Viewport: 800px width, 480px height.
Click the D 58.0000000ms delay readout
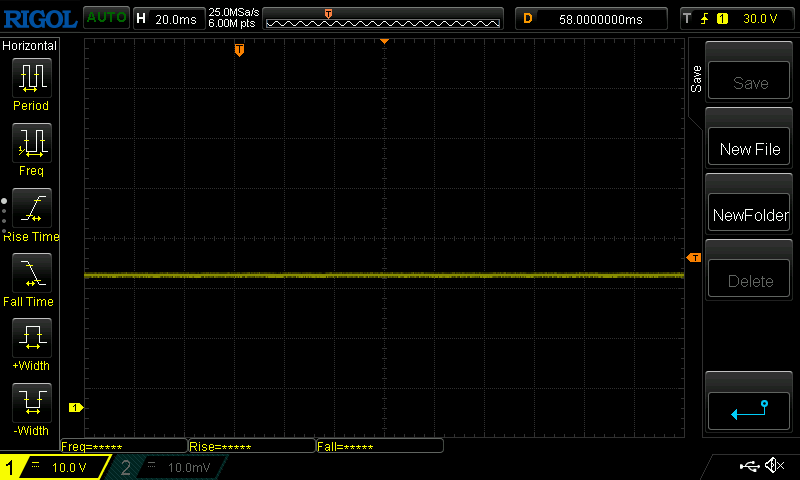[x=591, y=19]
